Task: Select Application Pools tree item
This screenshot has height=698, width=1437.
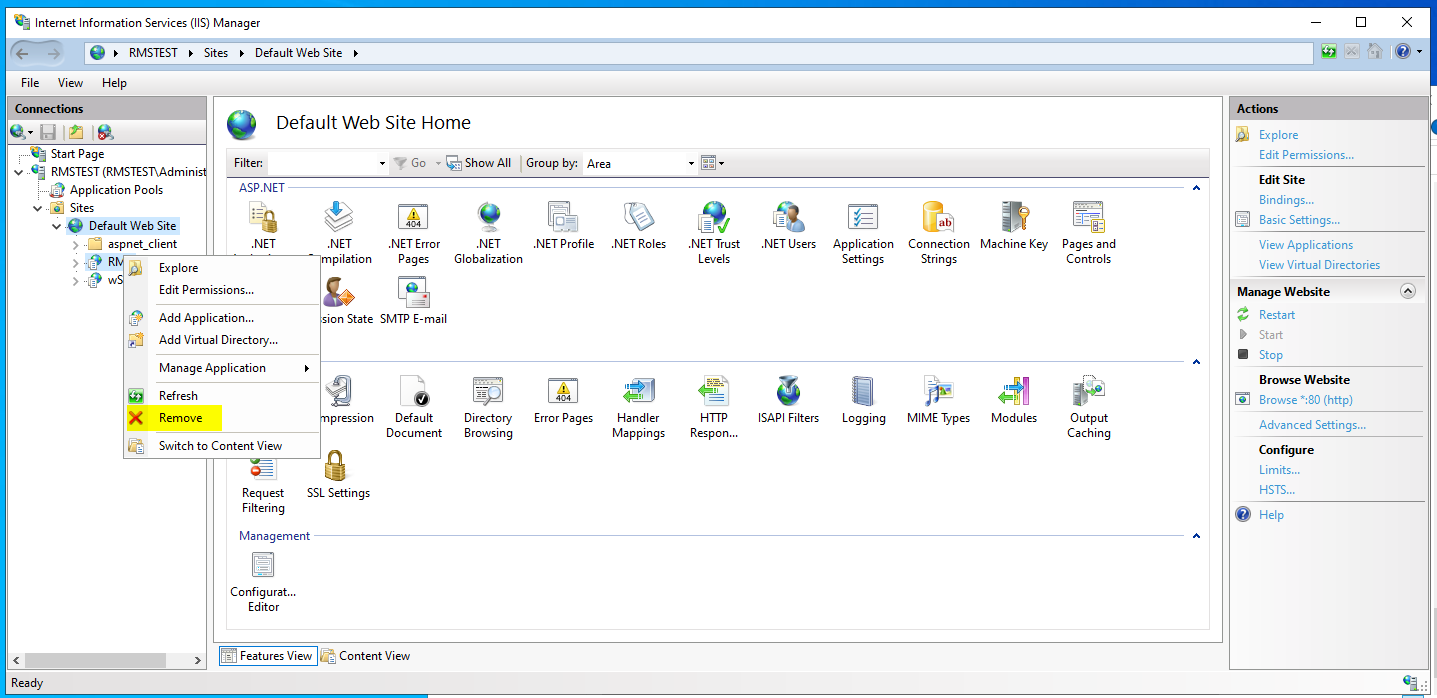Action: [116, 190]
